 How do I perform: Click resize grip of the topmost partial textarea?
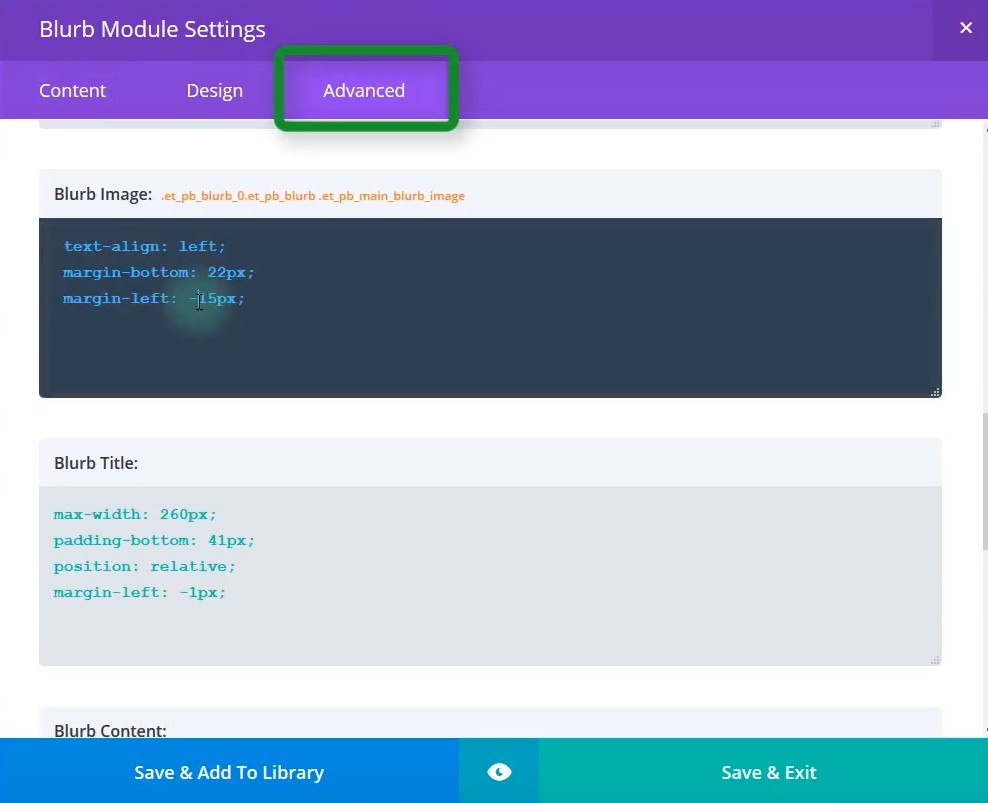935,123
